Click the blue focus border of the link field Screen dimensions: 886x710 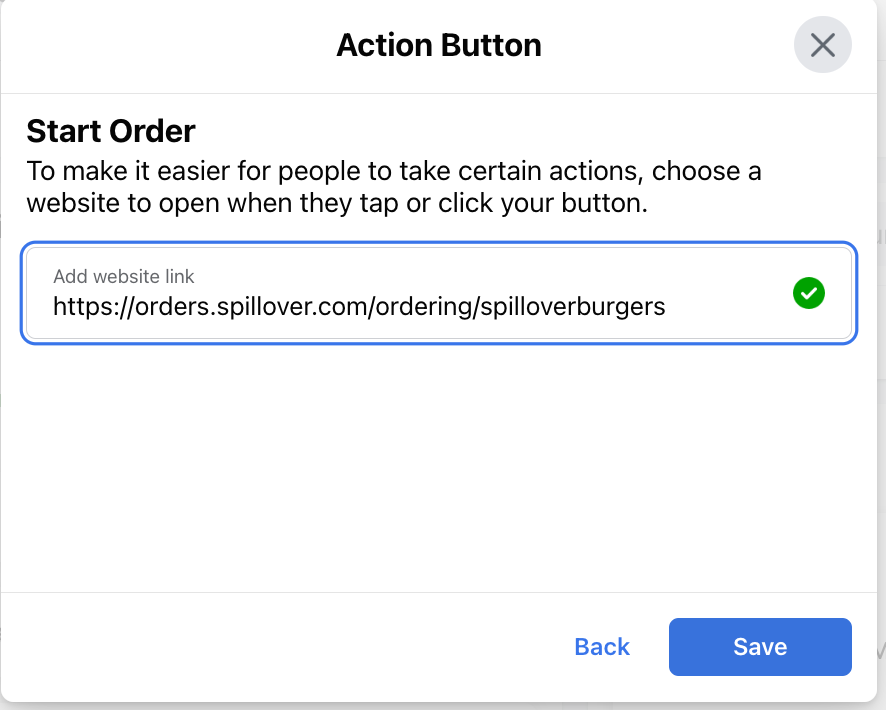point(438,243)
